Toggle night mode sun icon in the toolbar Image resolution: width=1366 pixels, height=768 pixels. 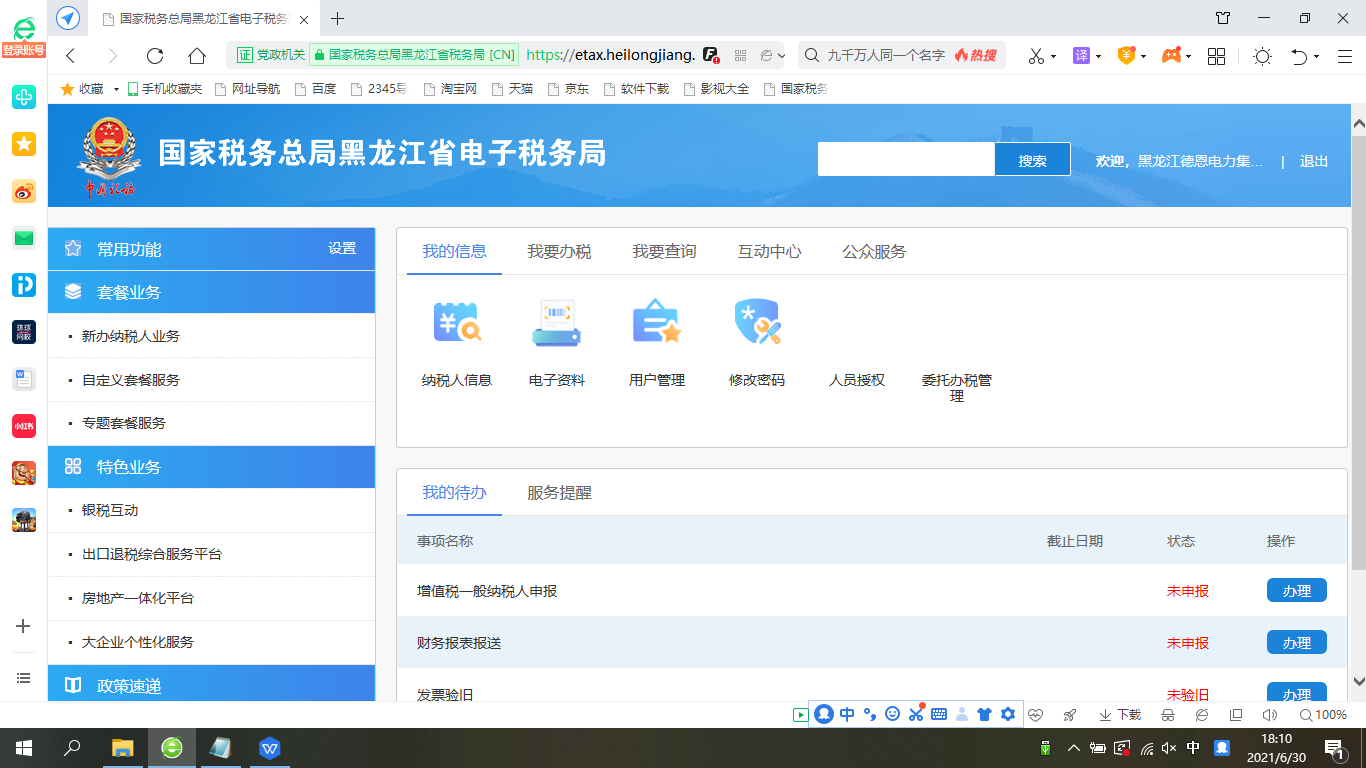[1262, 56]
